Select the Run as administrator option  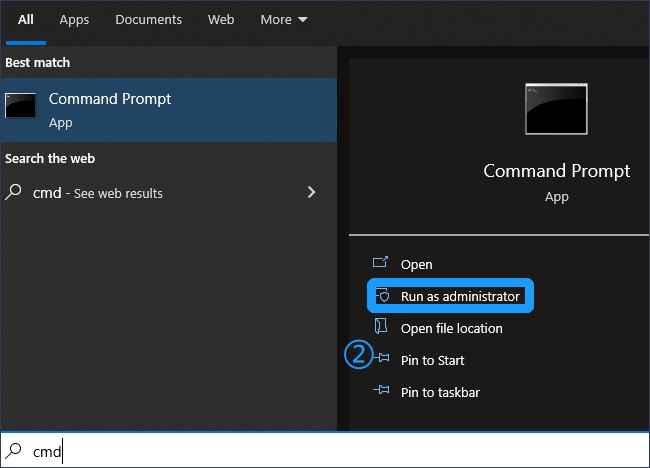pos(460,296)
